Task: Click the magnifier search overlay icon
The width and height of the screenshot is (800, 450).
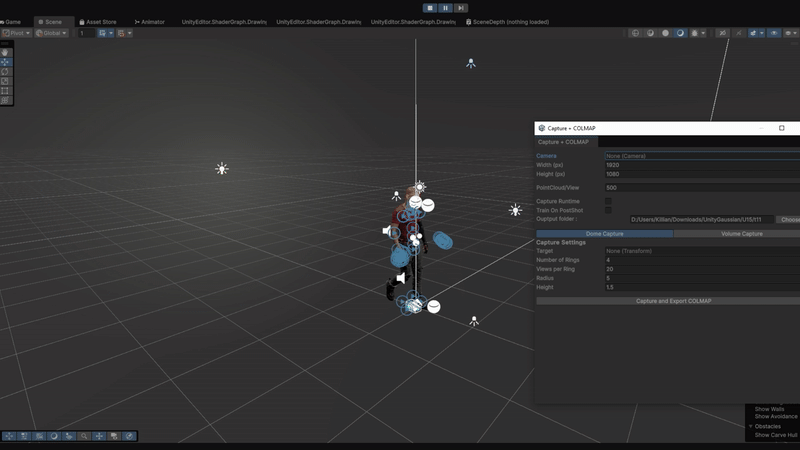Action: (84, 436)
